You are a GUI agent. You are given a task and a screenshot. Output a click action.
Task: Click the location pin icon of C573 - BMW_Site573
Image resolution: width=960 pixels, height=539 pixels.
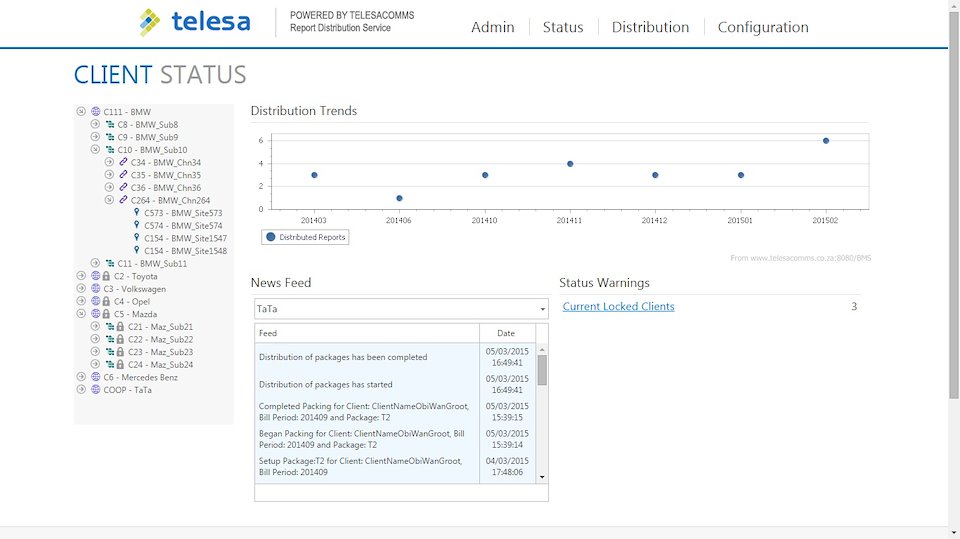click(137, 212)
